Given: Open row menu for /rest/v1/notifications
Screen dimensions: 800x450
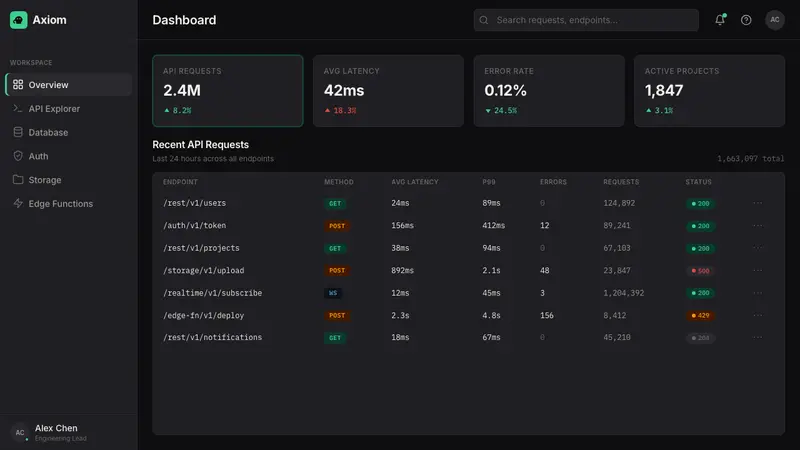Looking at the screenshot, I should [758, 337].
